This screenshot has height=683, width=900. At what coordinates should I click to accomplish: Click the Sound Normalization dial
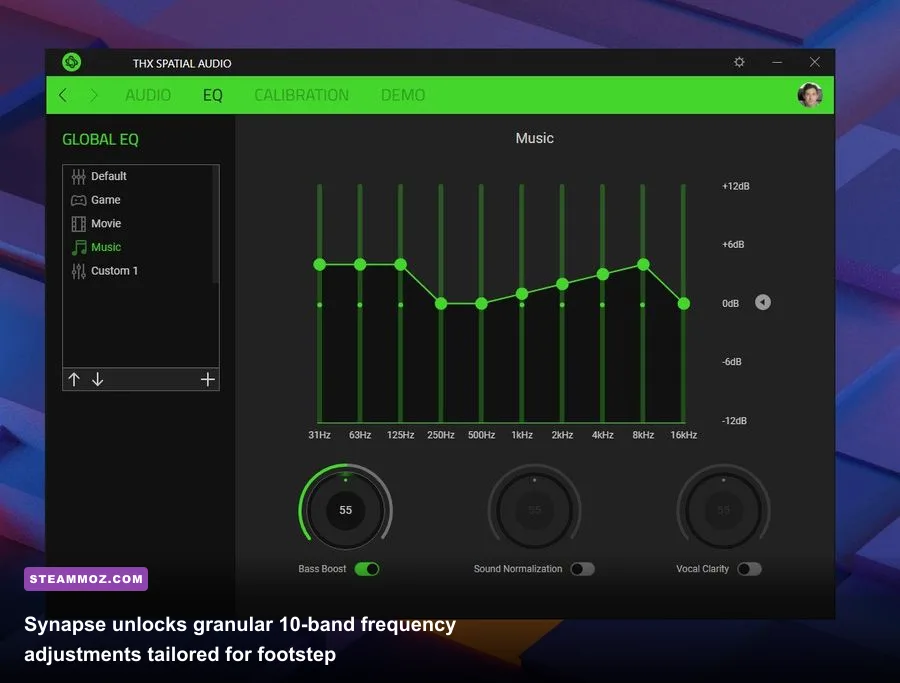click(534, 510)
